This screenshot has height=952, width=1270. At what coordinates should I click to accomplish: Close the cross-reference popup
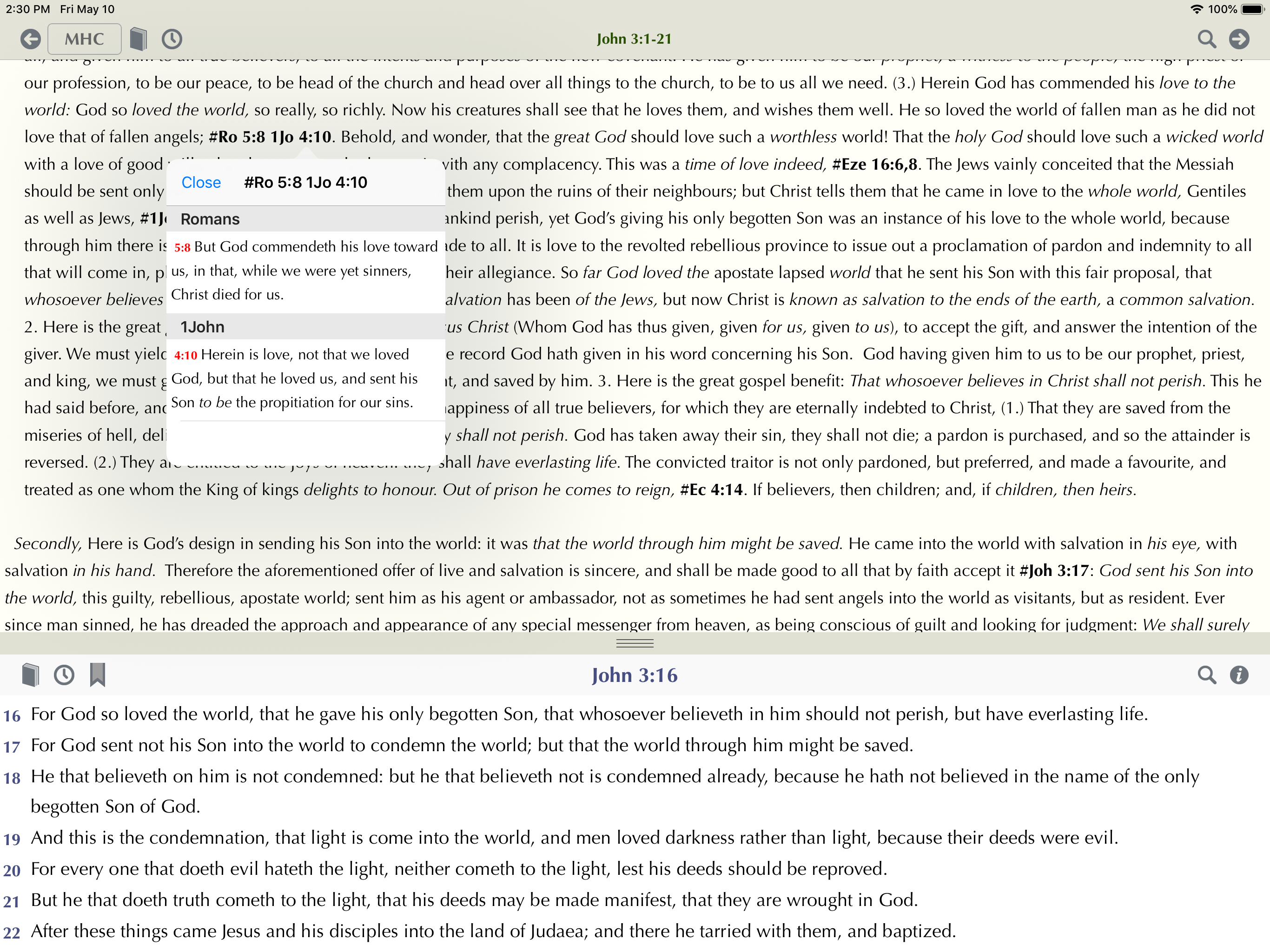[x=201, y=183]
